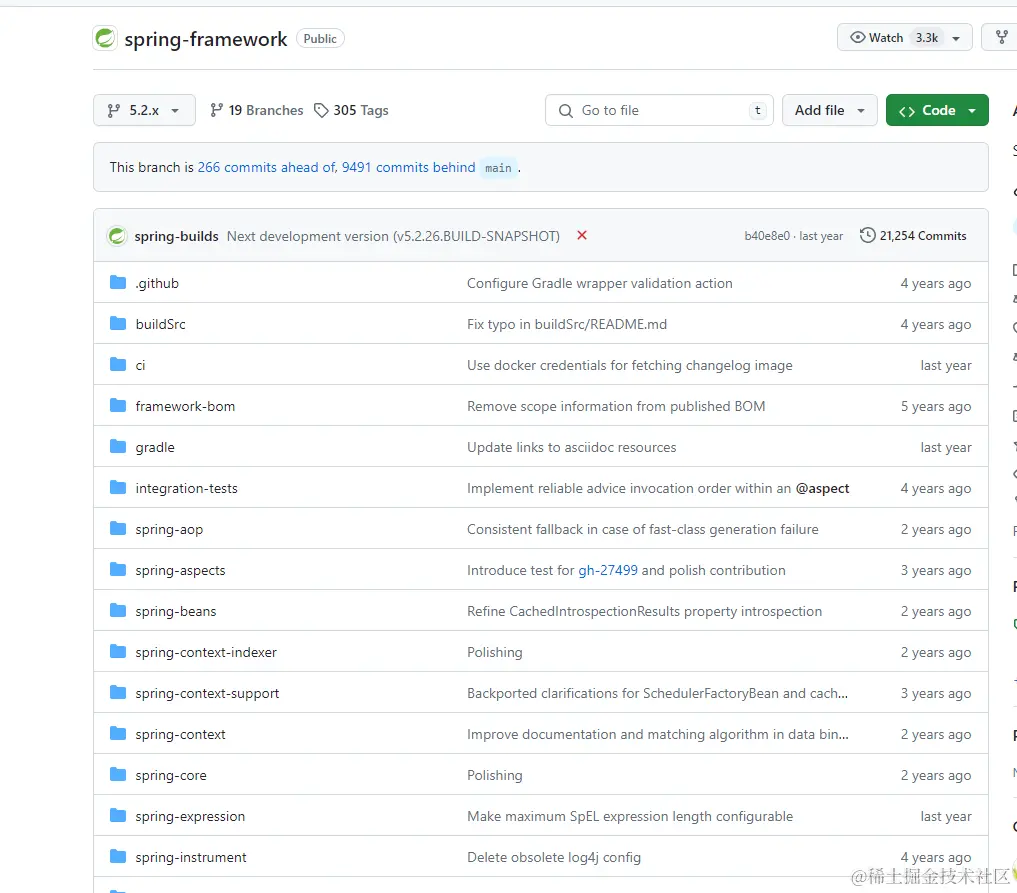Open the spring-aop folder
The height and width of the screenshot is (893, 1017).
169,529
